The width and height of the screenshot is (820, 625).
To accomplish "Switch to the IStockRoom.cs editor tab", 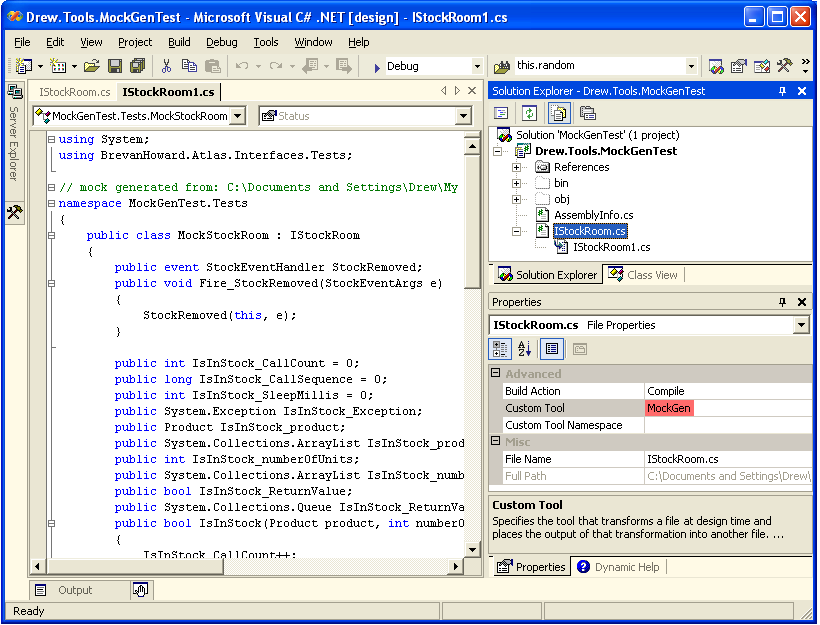I will click(x=74, y=92).
